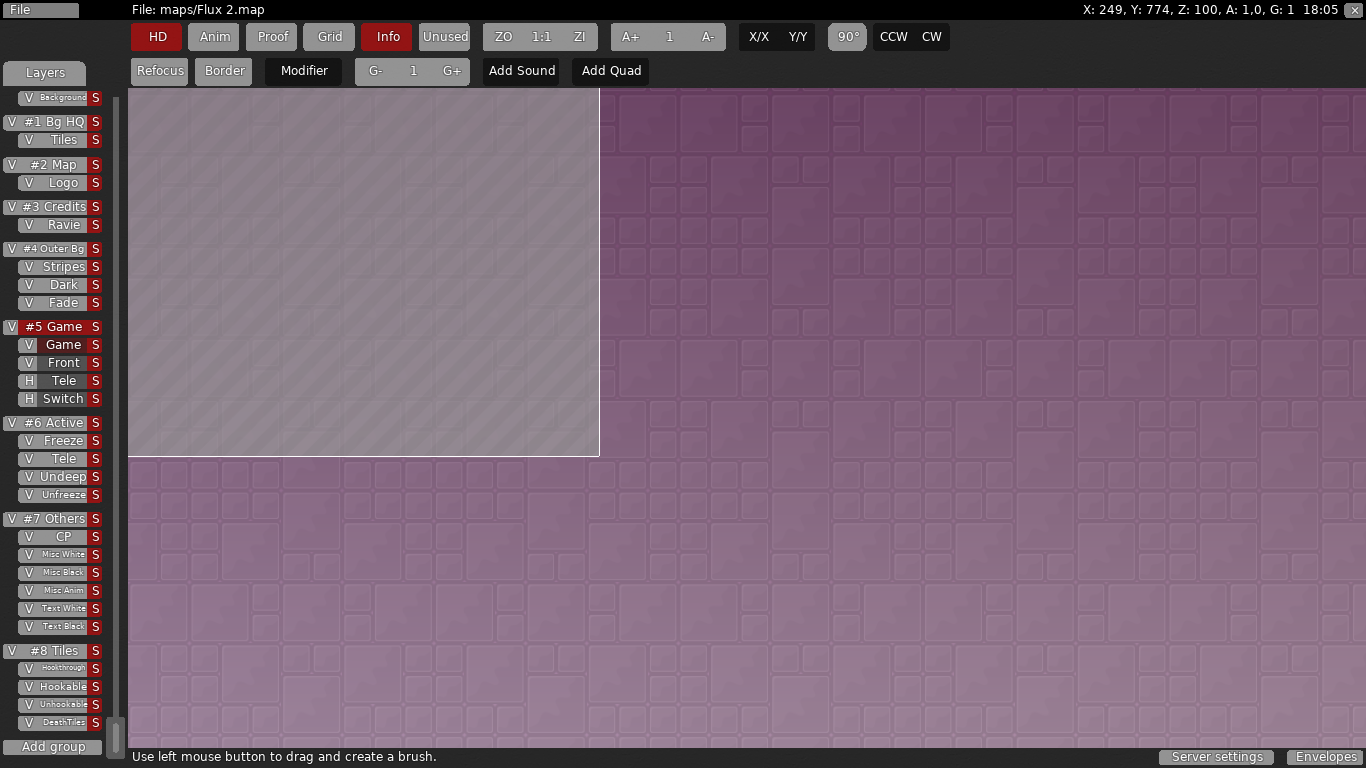Screen dimensions: 1366x768
Task: Show the hidden Switch layer
Action: 29,399
